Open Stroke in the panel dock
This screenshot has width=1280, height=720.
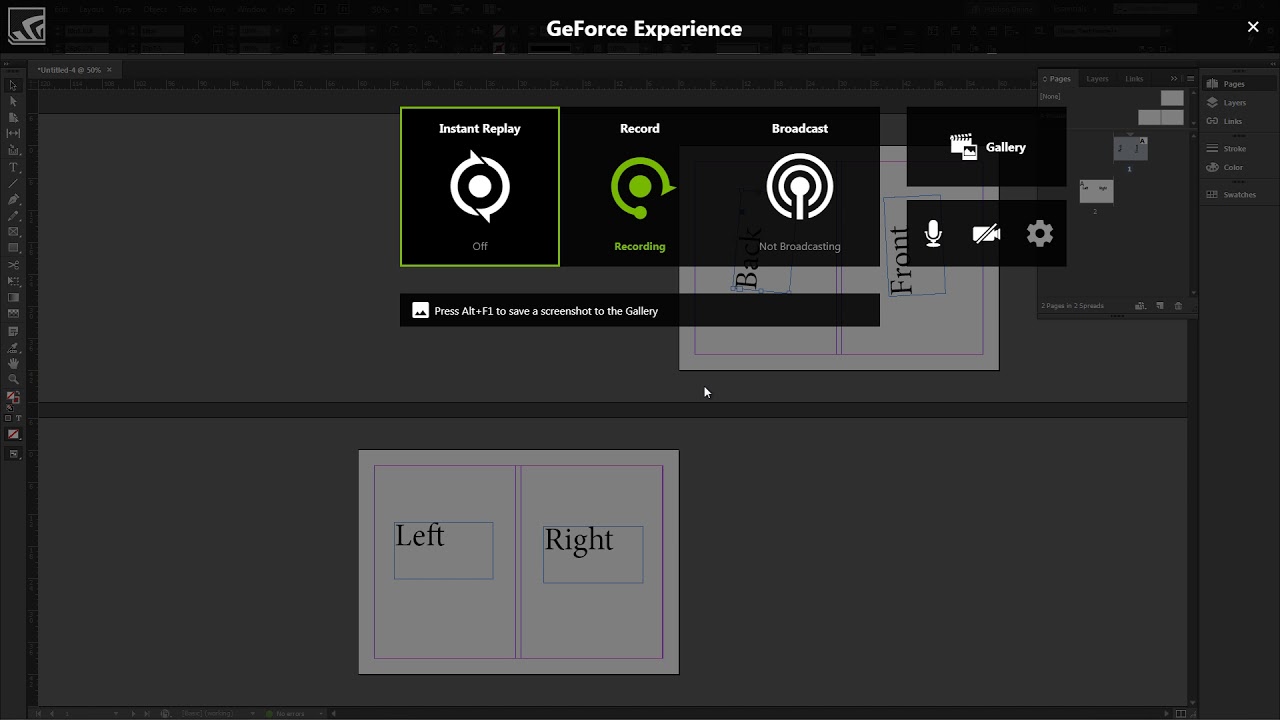(x=1237, y=149)
